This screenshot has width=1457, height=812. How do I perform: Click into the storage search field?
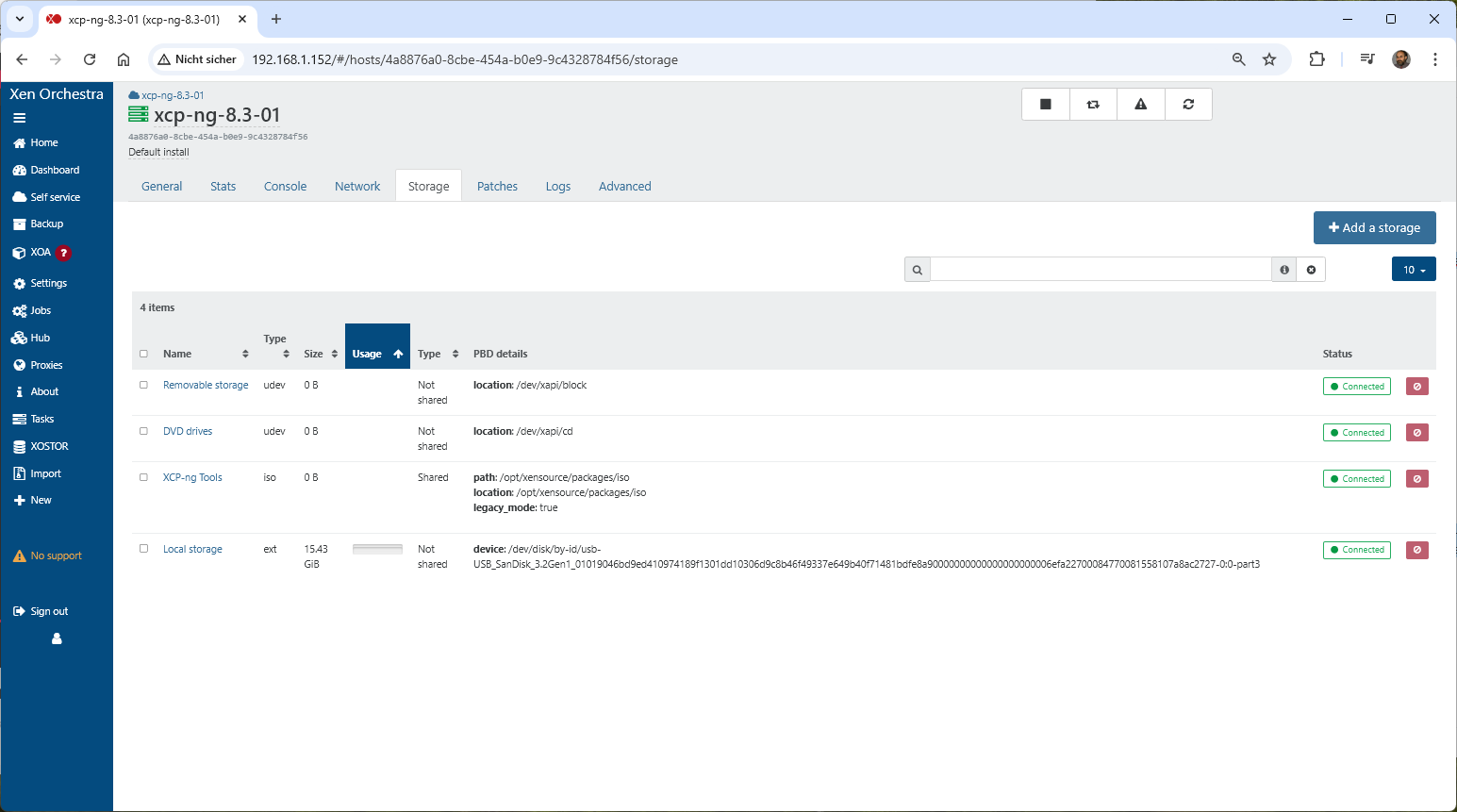pyautogui.click(x=1100, y=270)
